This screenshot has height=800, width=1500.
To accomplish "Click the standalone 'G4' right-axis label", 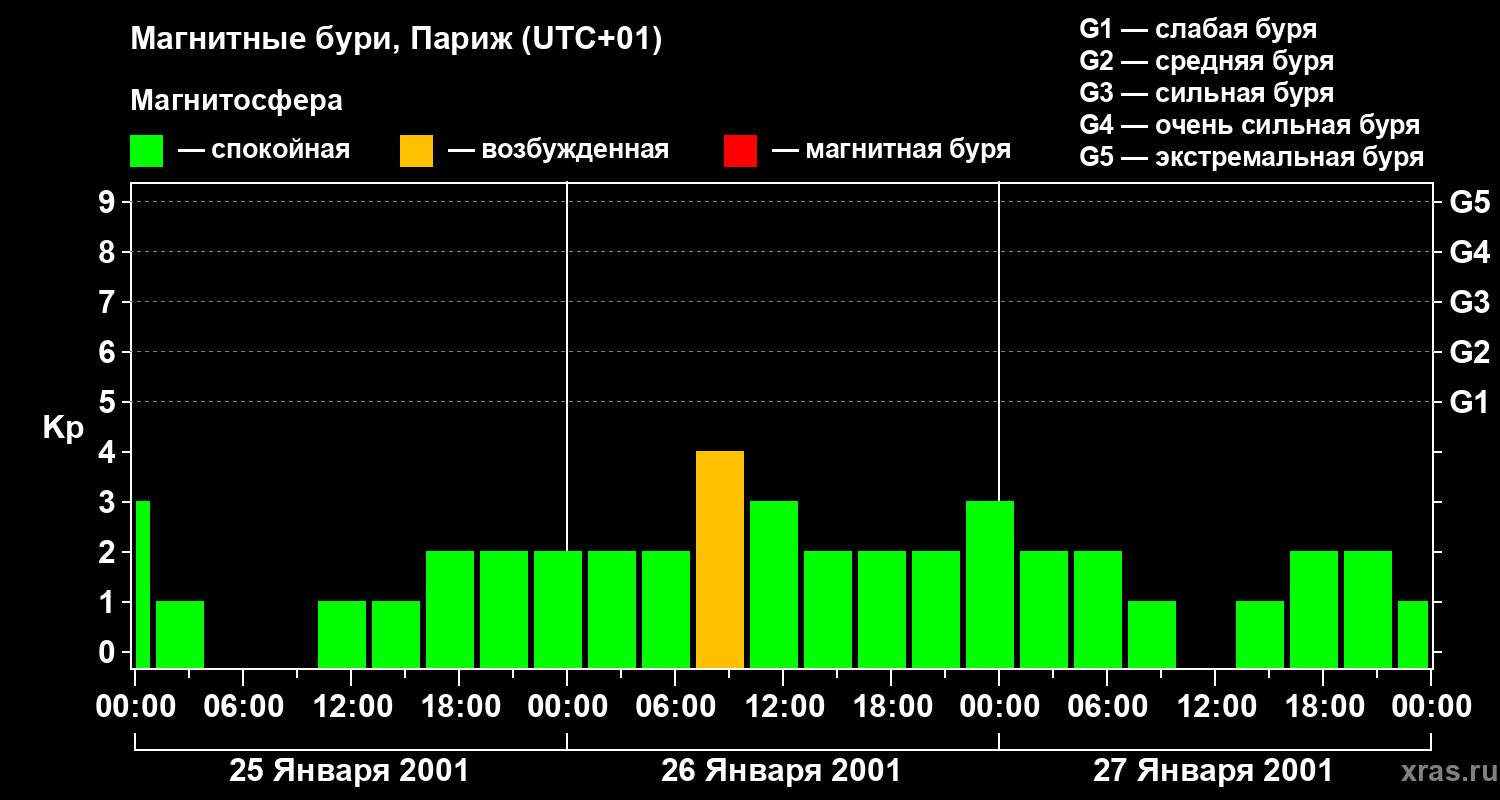I will pos(1469,252).
